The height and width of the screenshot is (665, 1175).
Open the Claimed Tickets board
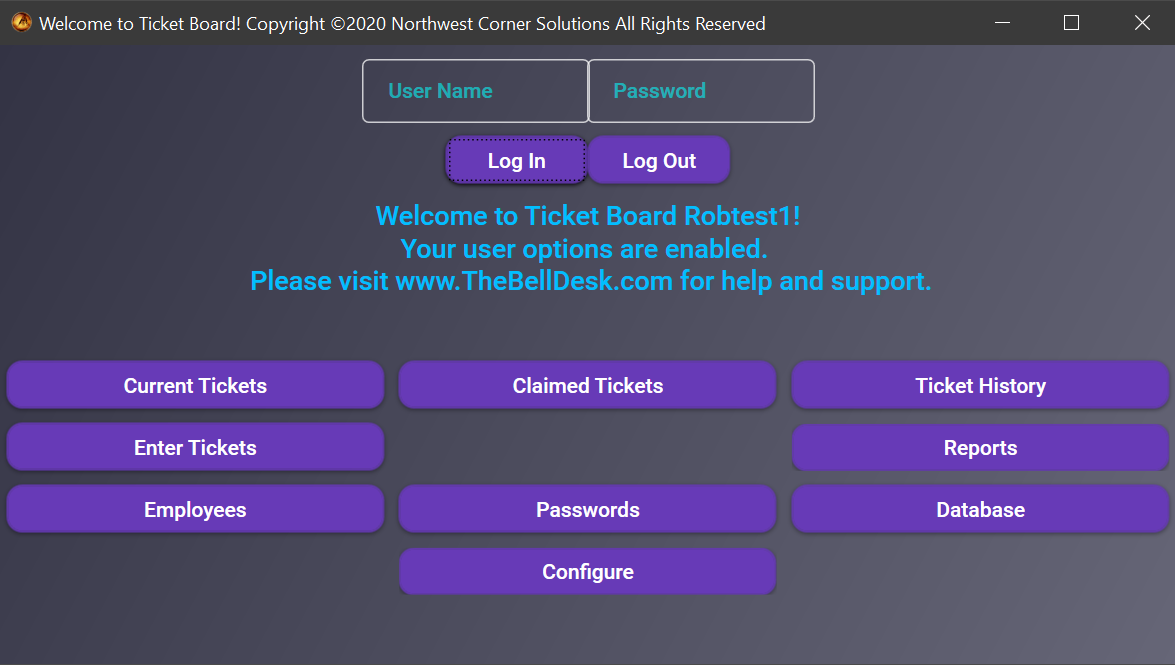click(587, 385)
